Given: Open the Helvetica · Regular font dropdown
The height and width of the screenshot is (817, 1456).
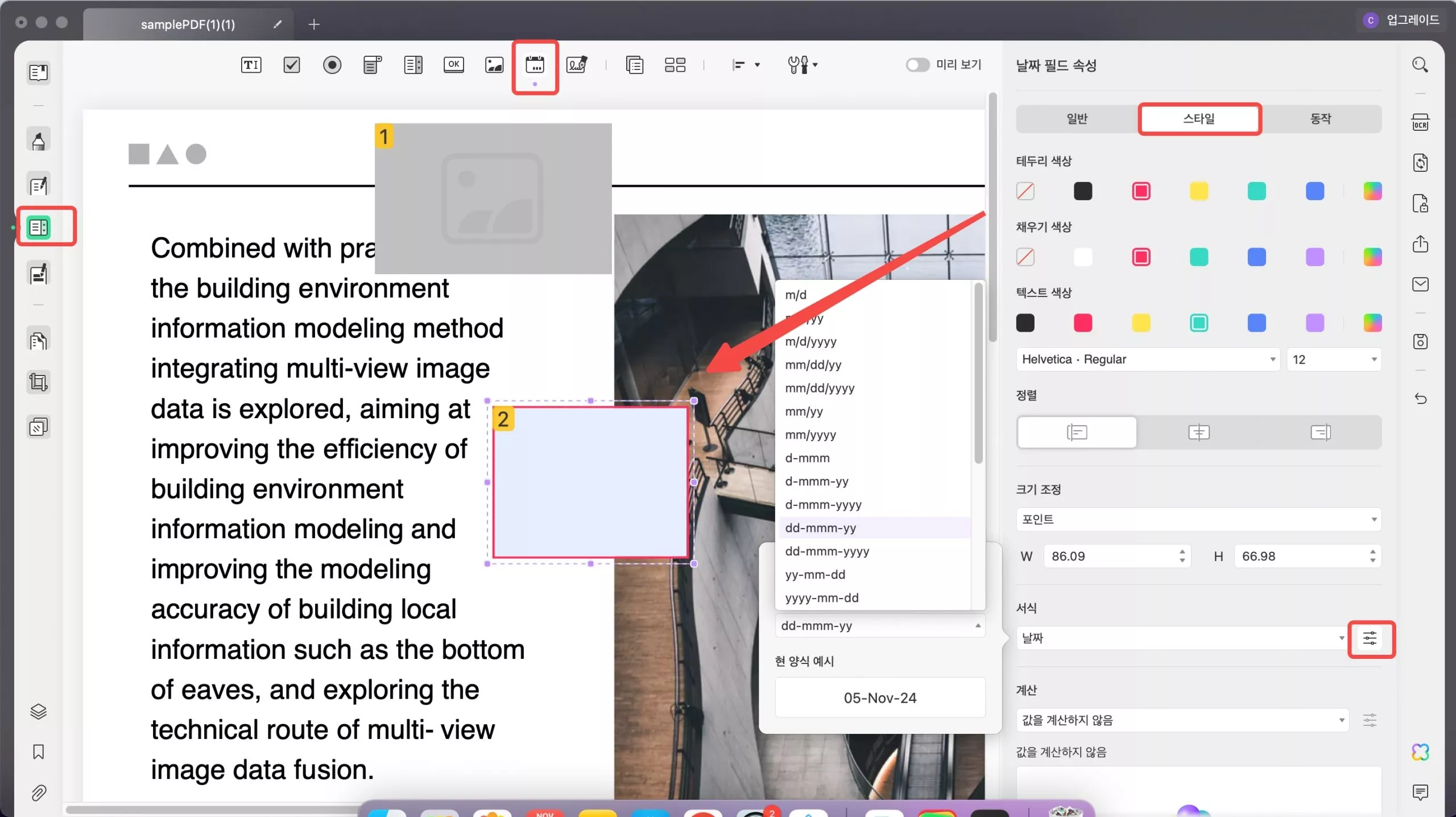Looking at the screenshot, I should tap(1148, 360).
